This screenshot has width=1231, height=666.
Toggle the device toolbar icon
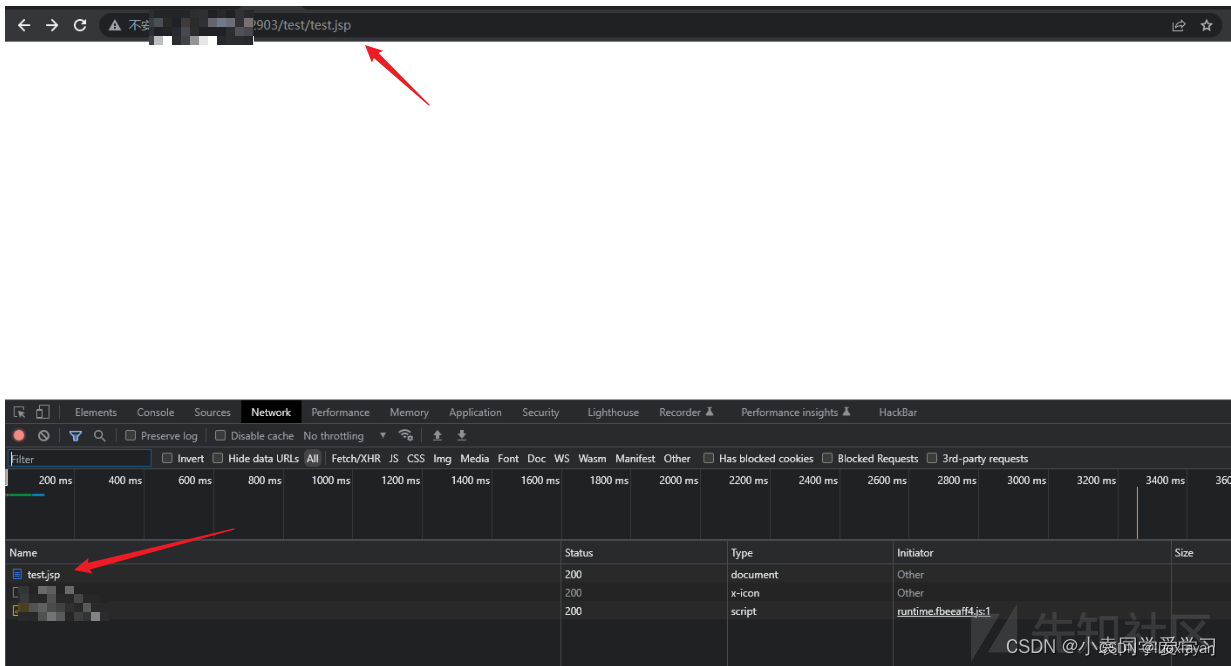42,412
